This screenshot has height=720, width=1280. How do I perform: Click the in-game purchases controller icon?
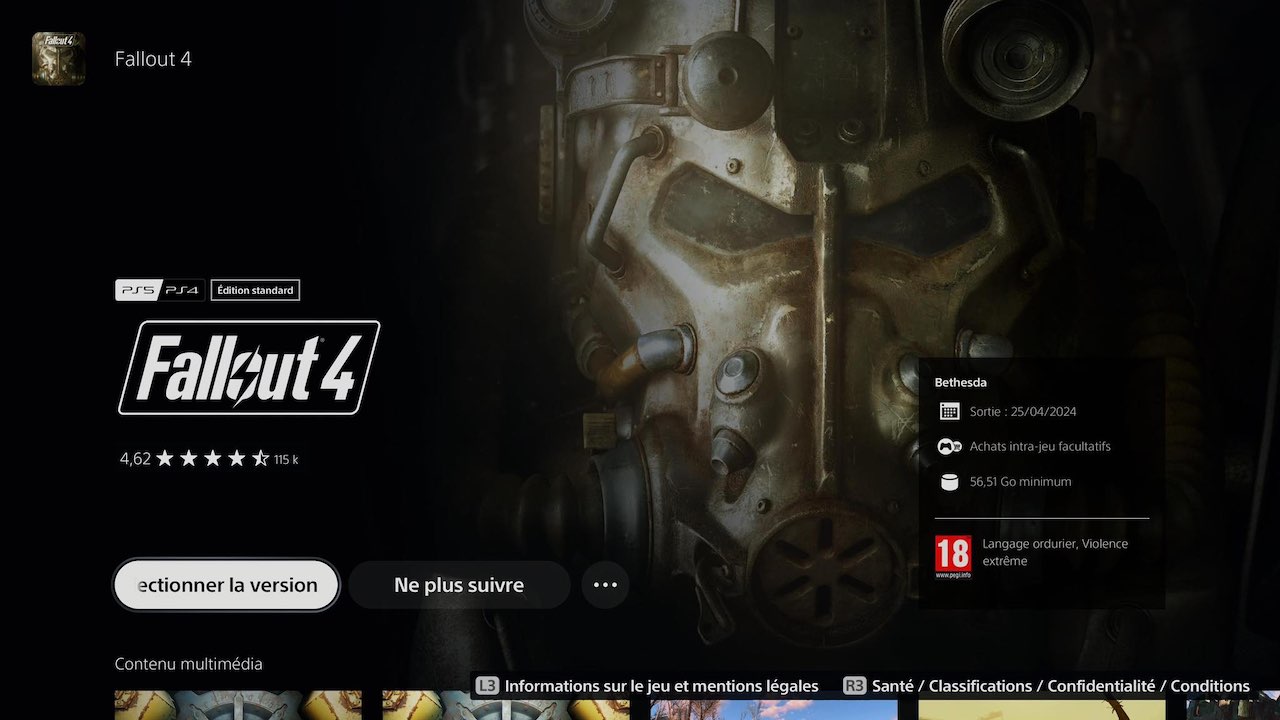(x=950, y=446)
